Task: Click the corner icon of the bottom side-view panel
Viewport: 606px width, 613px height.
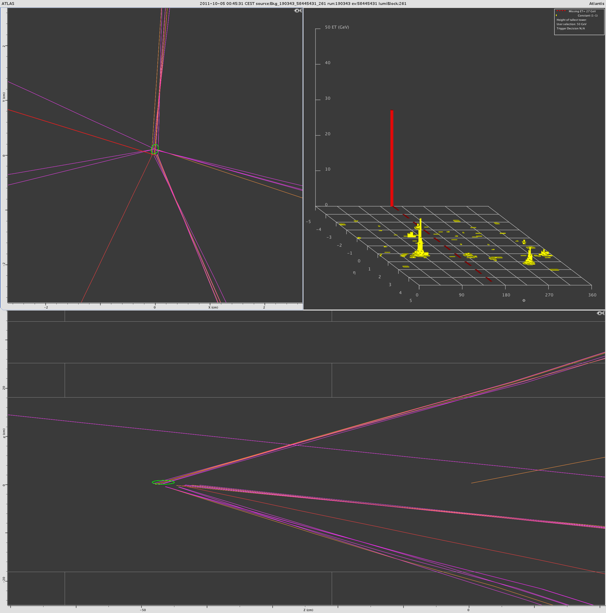Action: pyautogui.click(x=601, y=314)
